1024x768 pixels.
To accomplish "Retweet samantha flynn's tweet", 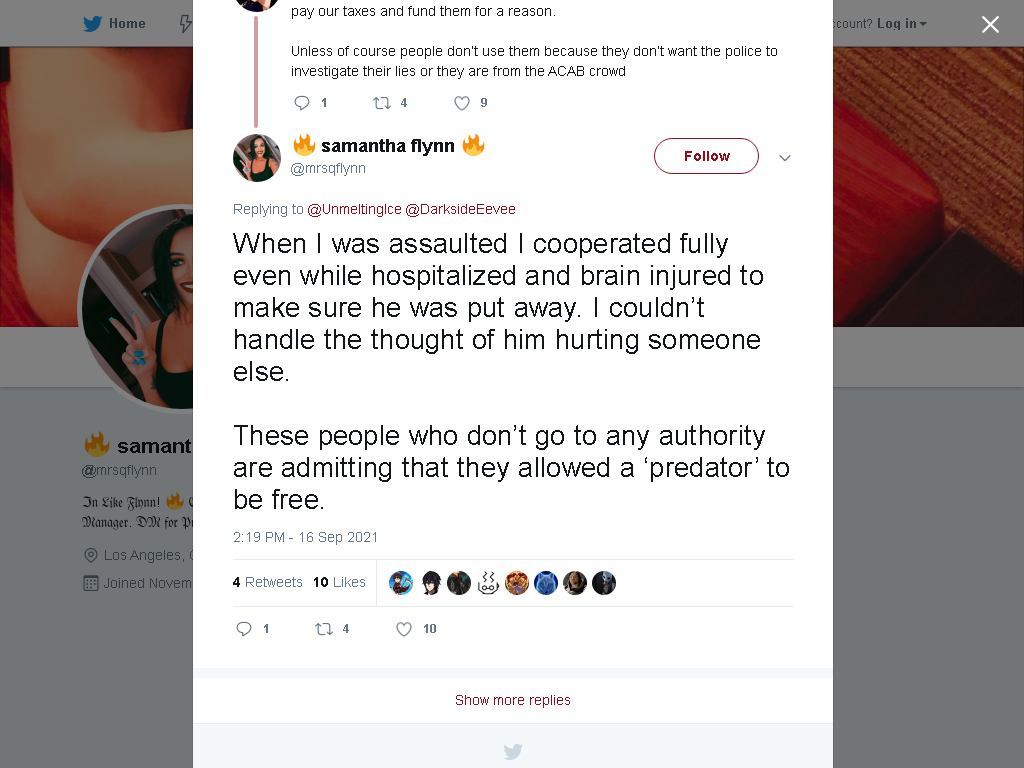I will click(324, 629).
